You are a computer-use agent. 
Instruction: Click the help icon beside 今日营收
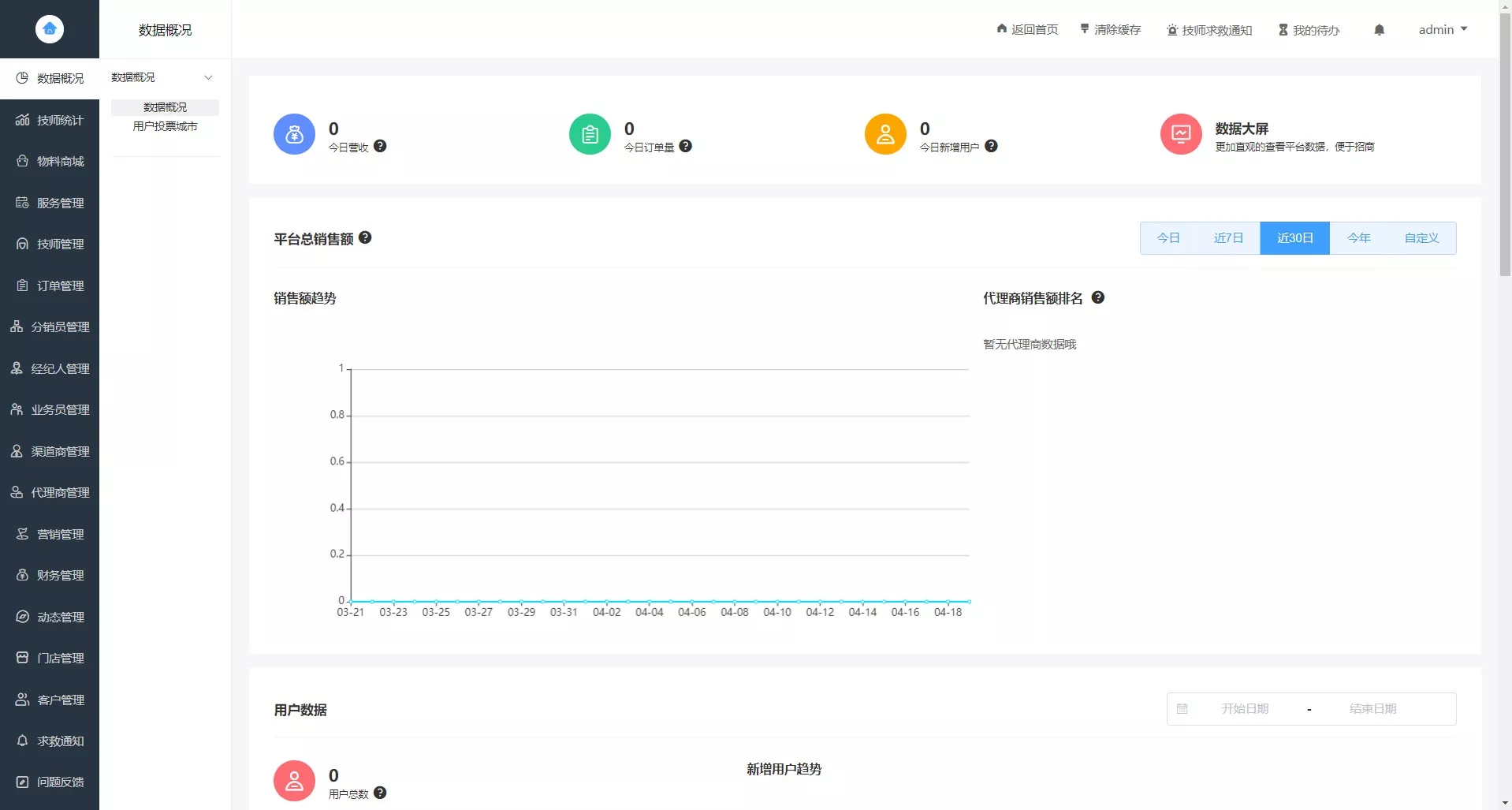[380, 146]
